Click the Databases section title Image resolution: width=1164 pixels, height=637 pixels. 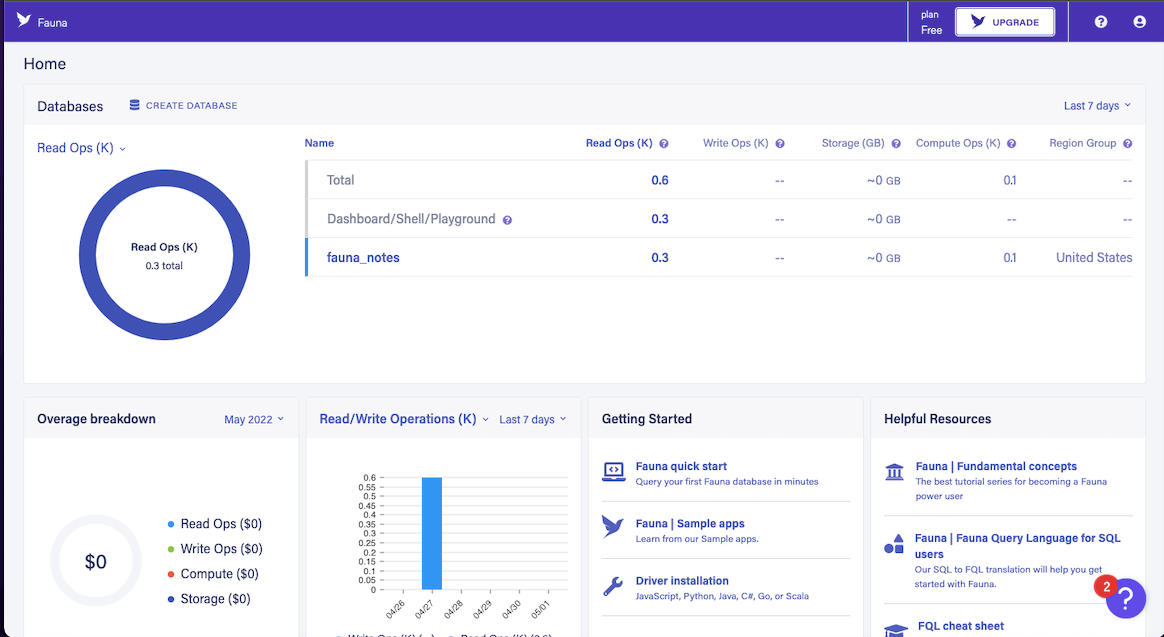[70, 106]
